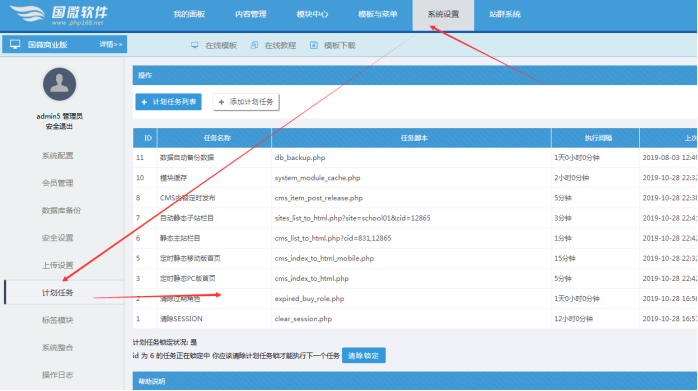Image resolution: width=698 pixels, height=391 pixels.
Task: Click the 模板下载 download icon
Action: coord(314,45)
